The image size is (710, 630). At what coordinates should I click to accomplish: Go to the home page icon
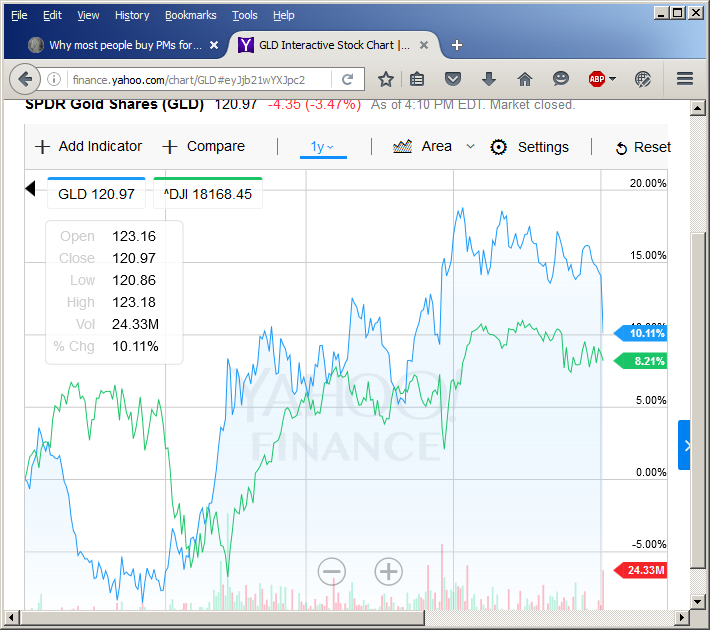coord(525,79)
